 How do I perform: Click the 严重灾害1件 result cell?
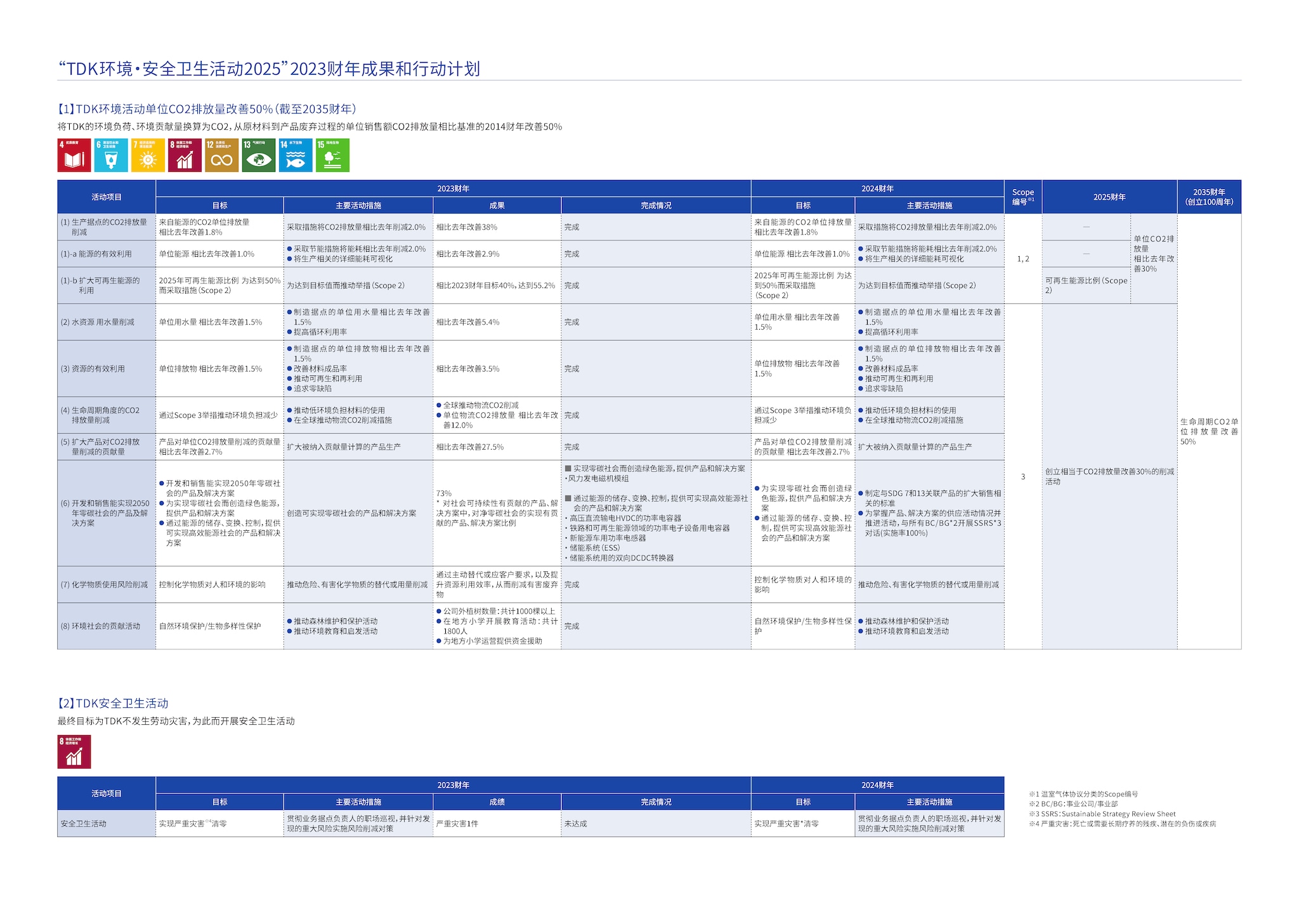pyautogui.click(x=457, y=824)
